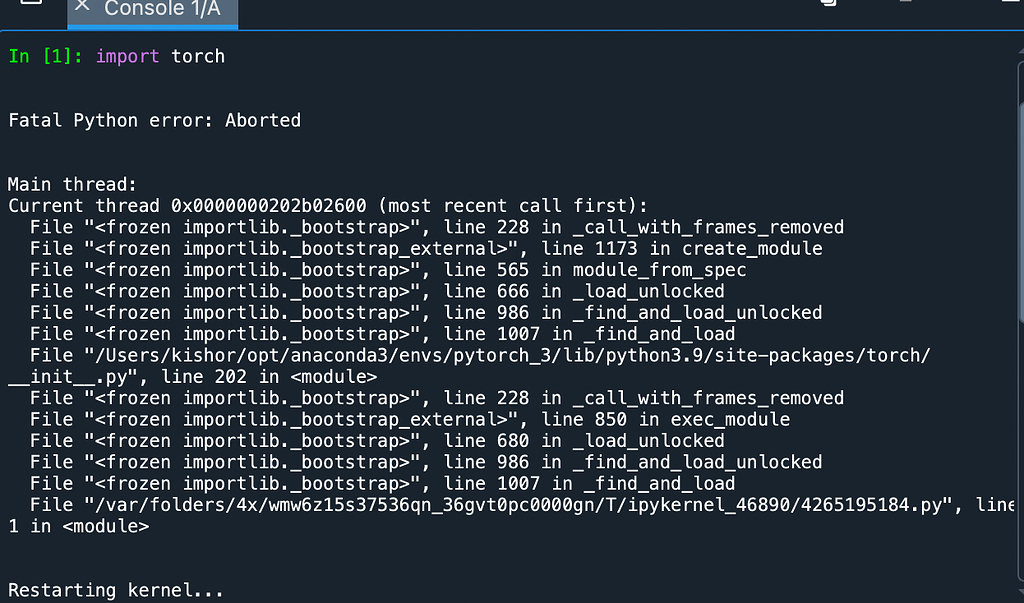Image resolution: width=1024 pixels, height=603 pixels.
Task: Open the browse tabs button left of Console 1/A
Action: [31, 4]
